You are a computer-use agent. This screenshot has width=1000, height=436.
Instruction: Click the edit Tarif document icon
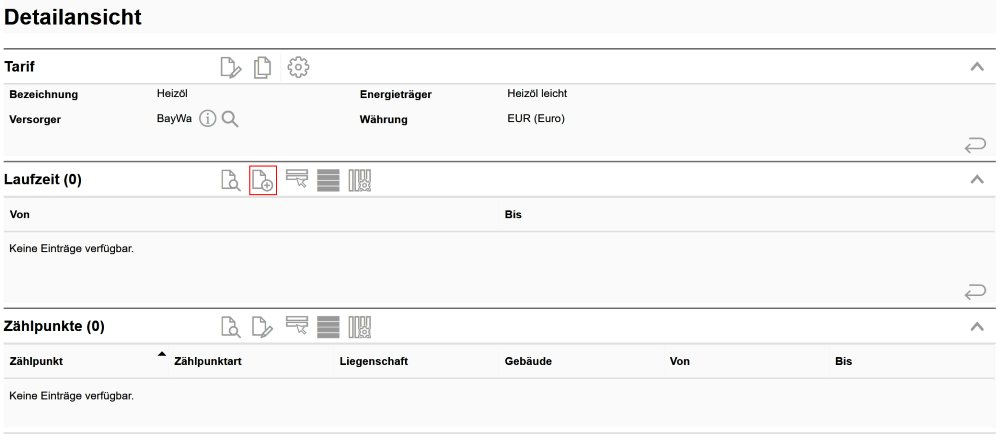point(231,68)
